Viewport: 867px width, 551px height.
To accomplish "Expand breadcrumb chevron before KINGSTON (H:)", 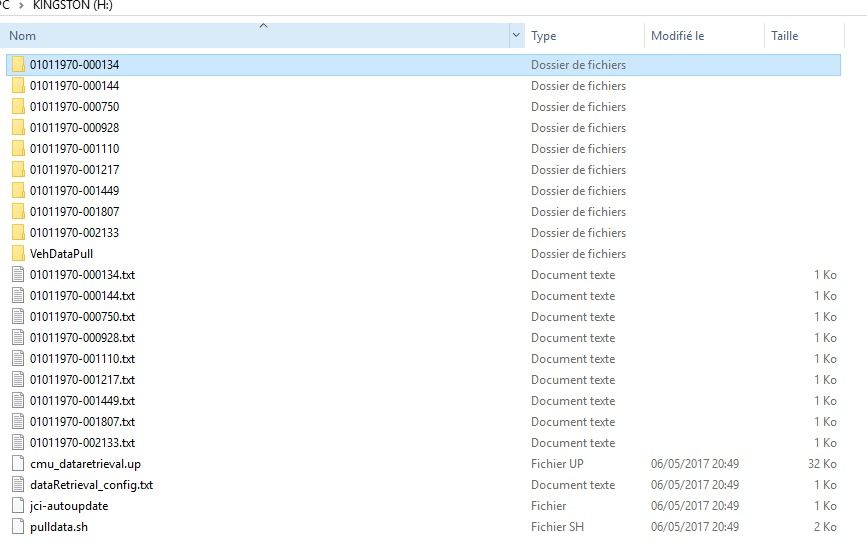I will 21,6.
